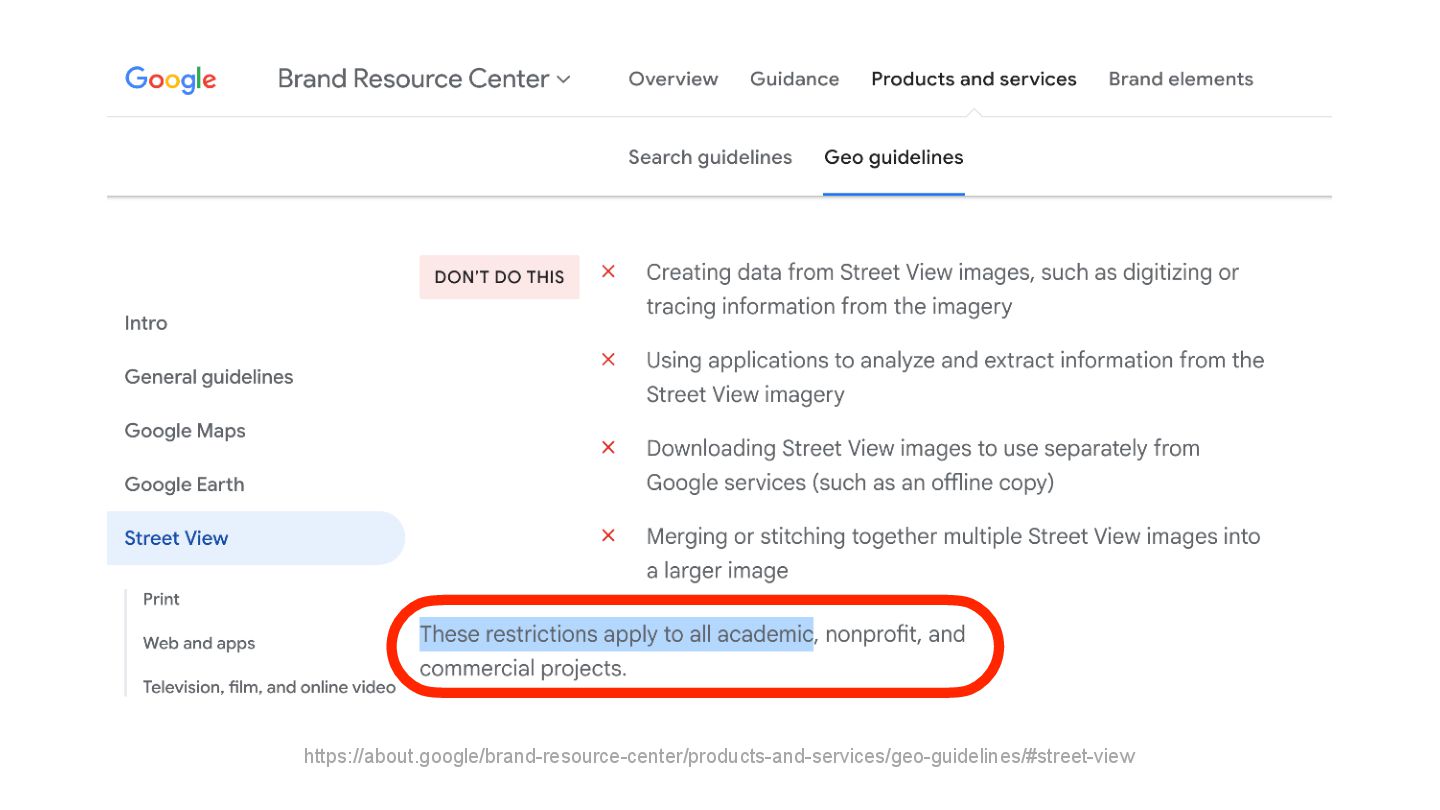Switch to the Search guidelines tab
1440x810 pixels.
point(709,157)
